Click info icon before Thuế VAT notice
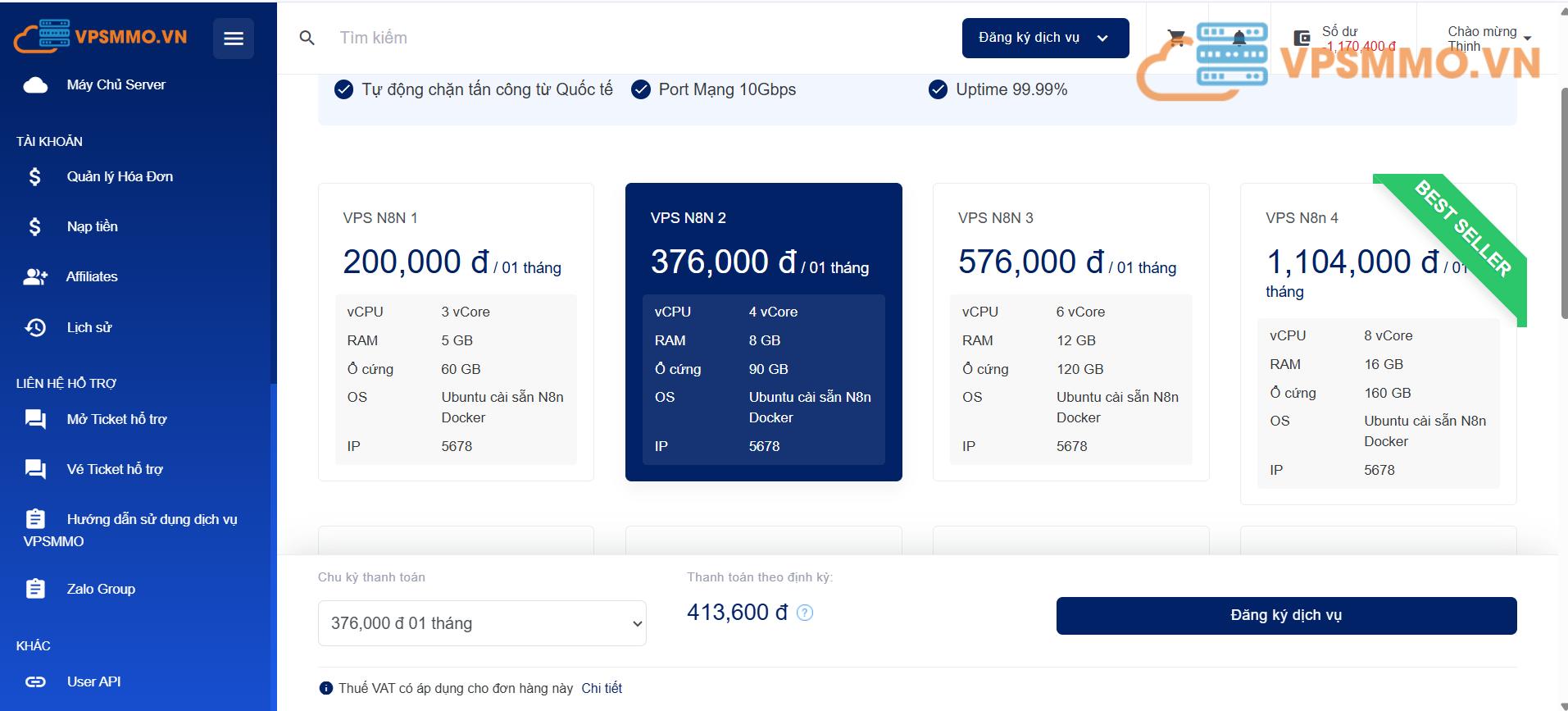Image resolution: width=1568 pixels, height=711 pixels. 326,688
